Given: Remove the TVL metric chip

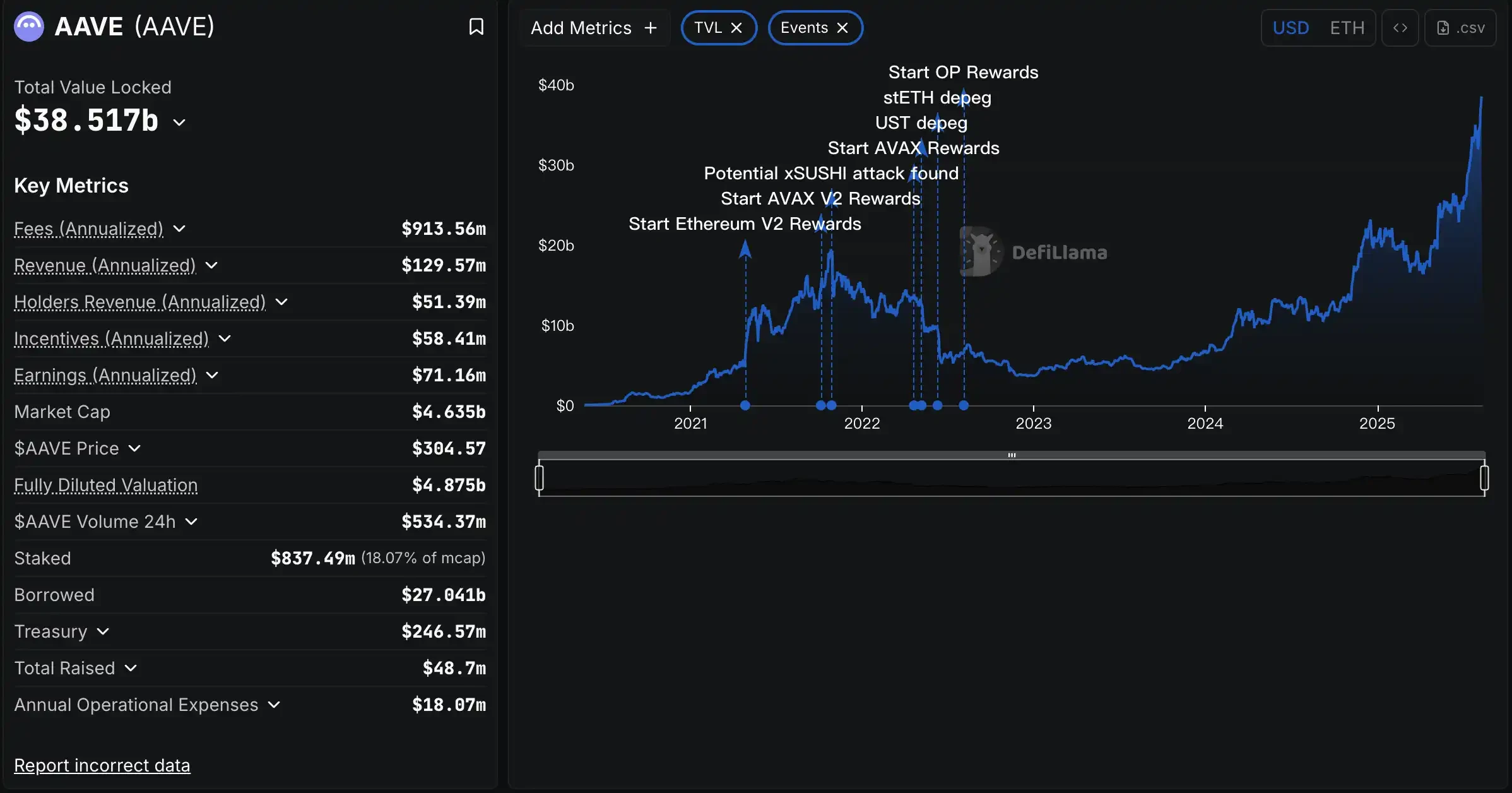Looking at the screenshot, I should pyautogui.click(x=736, y=27).
